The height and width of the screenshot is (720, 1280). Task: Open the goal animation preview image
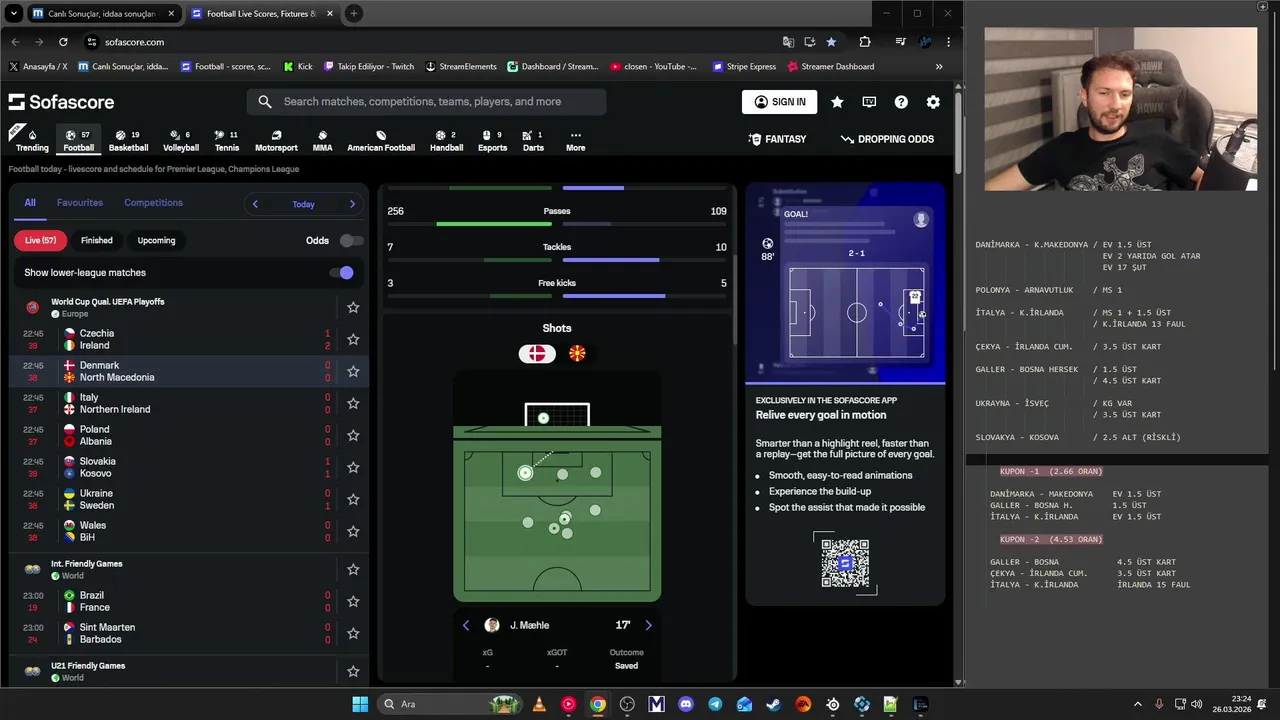click(x=845, y=283)
